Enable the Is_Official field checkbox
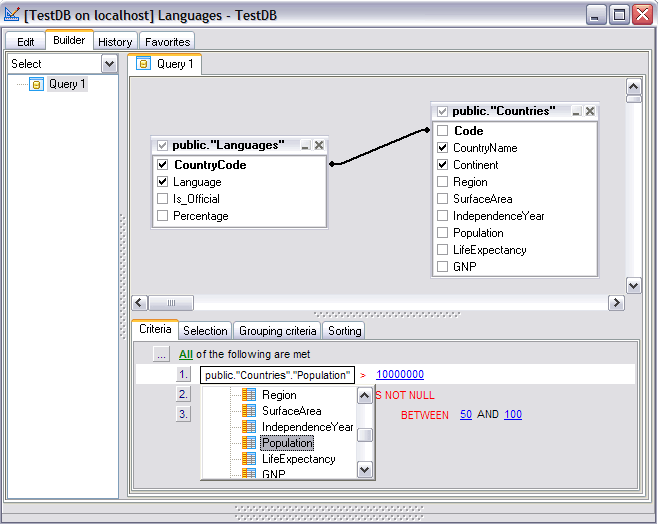658x524 pixels. [163, 199]
